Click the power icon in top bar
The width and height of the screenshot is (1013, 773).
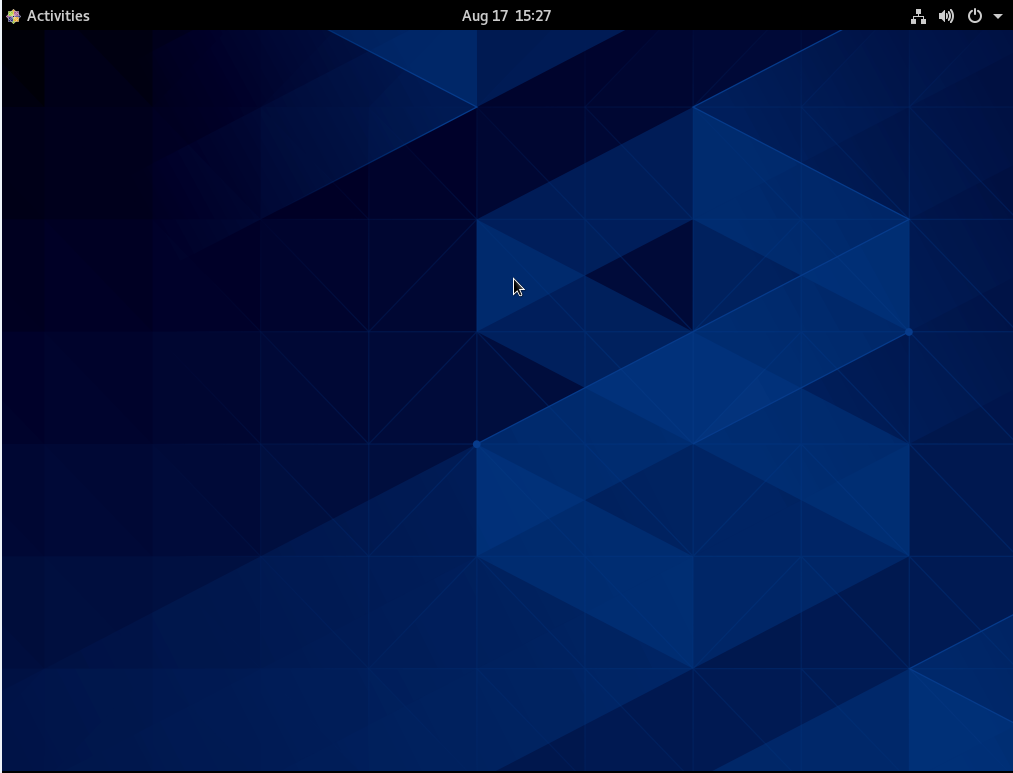point(975,16)
